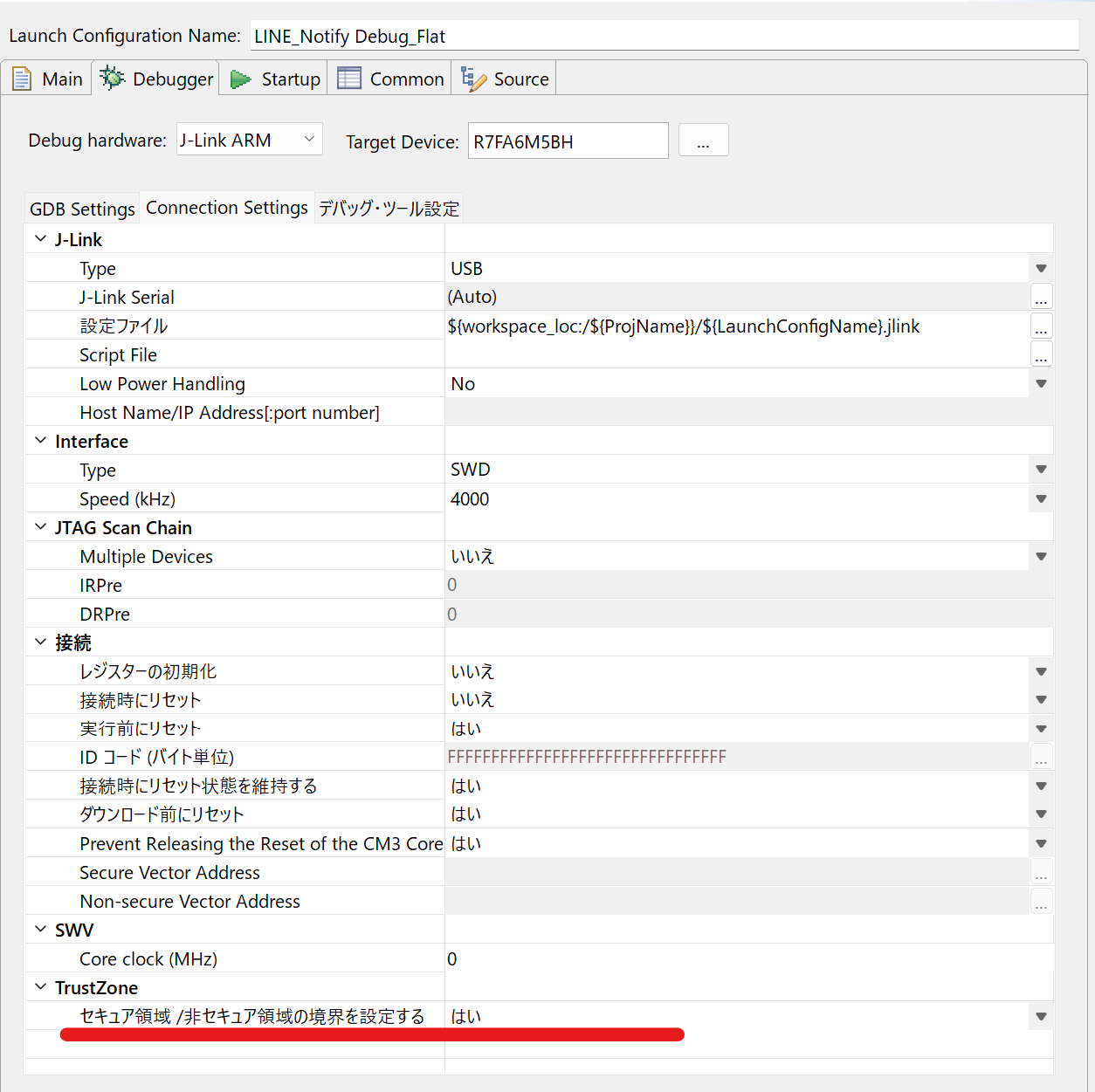
Task: Select the Low Power Handling label
Action: [162, 383]
